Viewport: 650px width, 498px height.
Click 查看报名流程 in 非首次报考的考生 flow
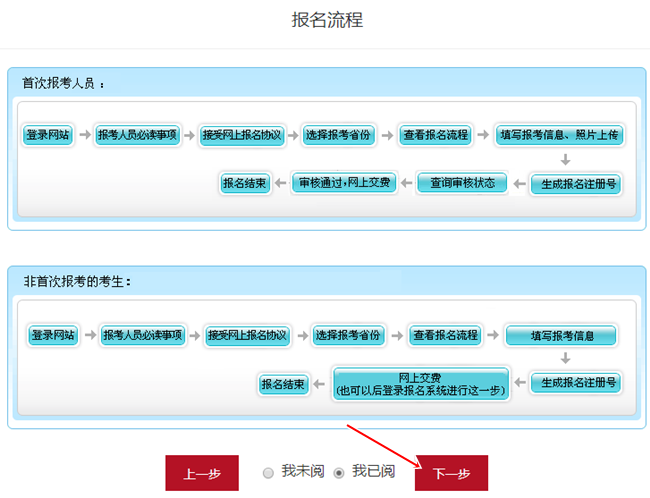point(445,335)
